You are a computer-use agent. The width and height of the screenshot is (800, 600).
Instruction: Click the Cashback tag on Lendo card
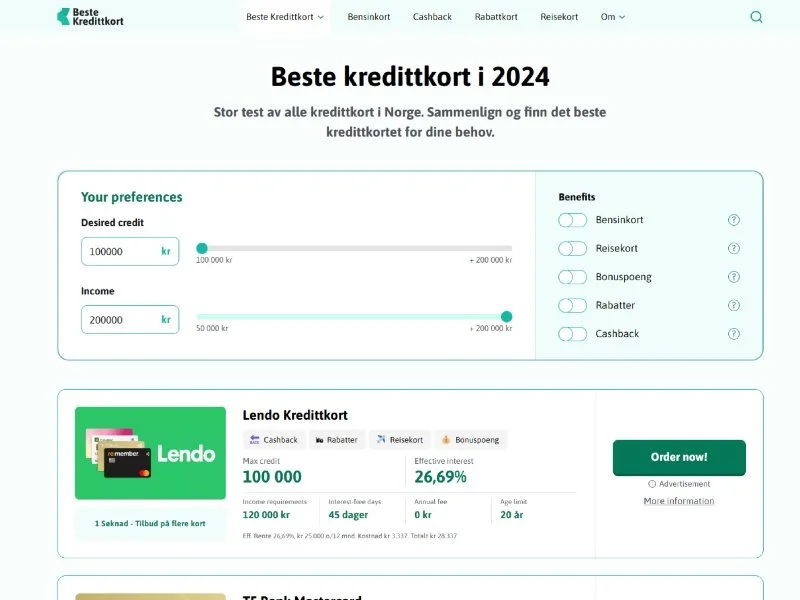point(273,440)
